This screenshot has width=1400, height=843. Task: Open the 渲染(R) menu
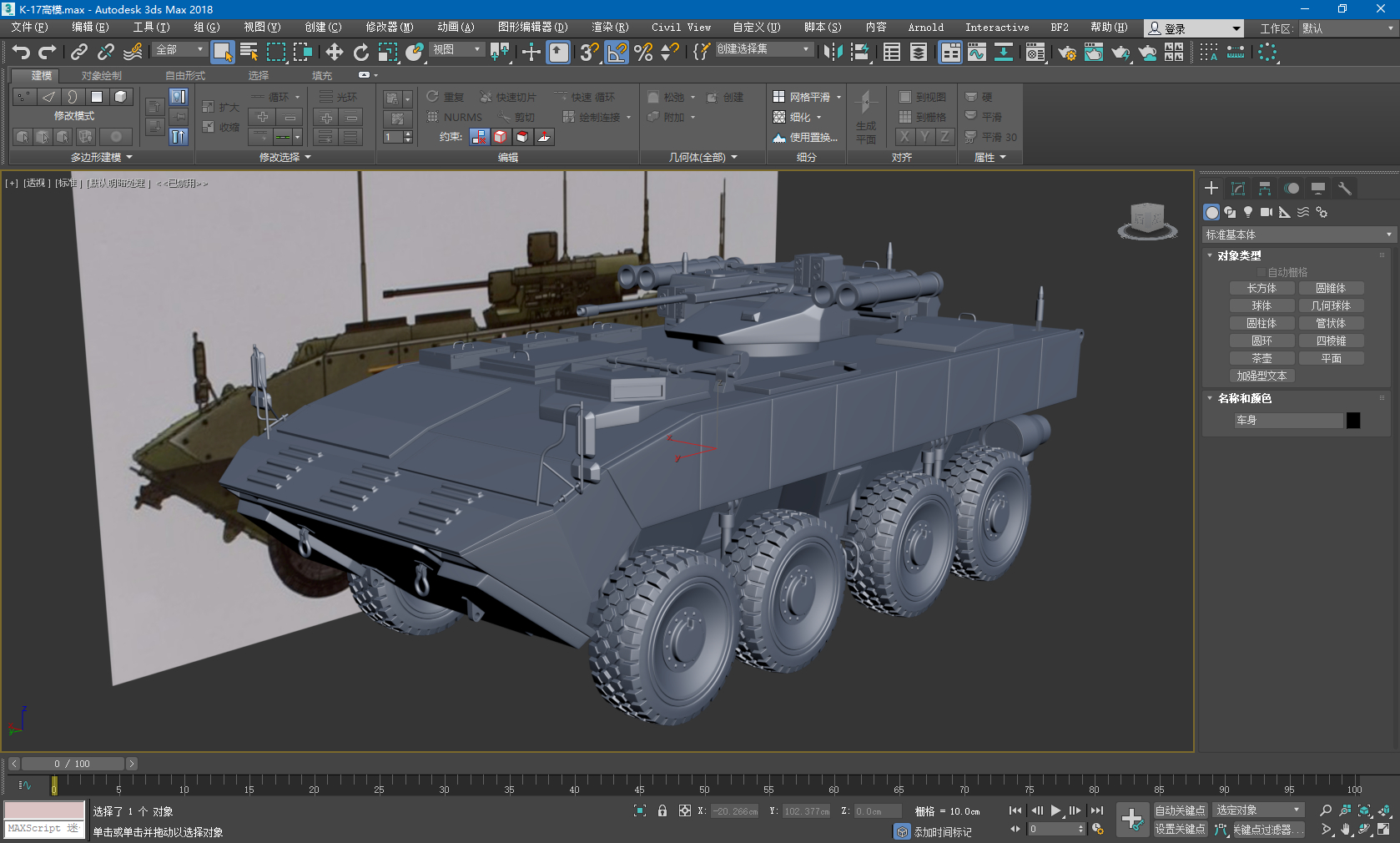(610, 28)
